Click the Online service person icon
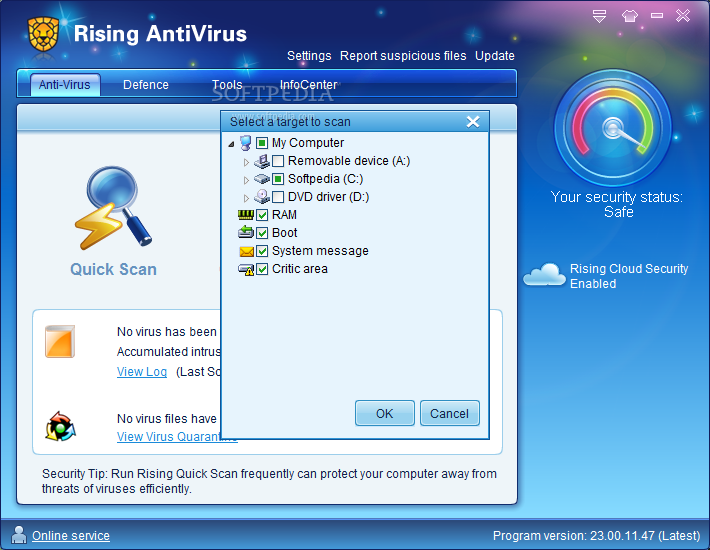Viewport: 710px width, 550px height. pos(19,535)
